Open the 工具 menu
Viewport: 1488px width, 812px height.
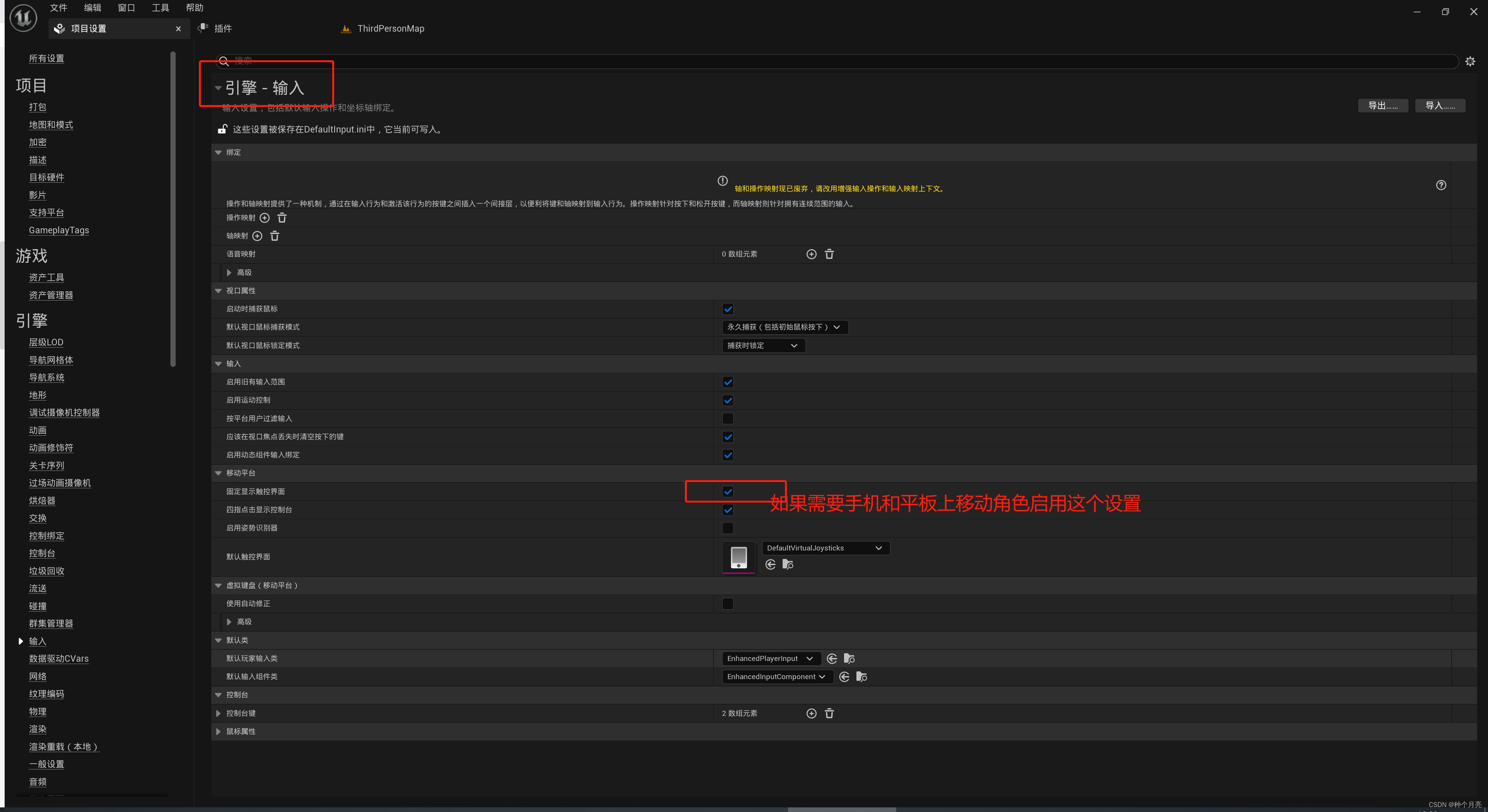coord(161,7)
